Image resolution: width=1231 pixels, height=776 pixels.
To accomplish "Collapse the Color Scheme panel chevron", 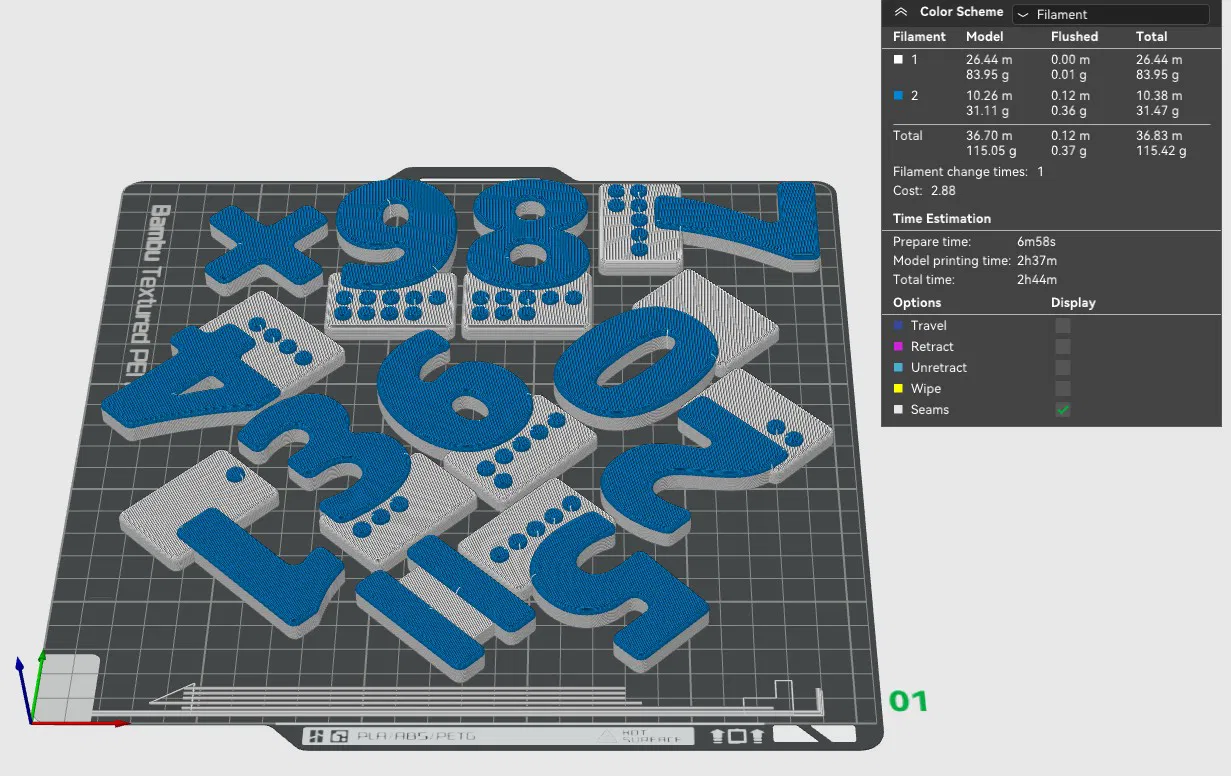I will click(x=901, y=12).
